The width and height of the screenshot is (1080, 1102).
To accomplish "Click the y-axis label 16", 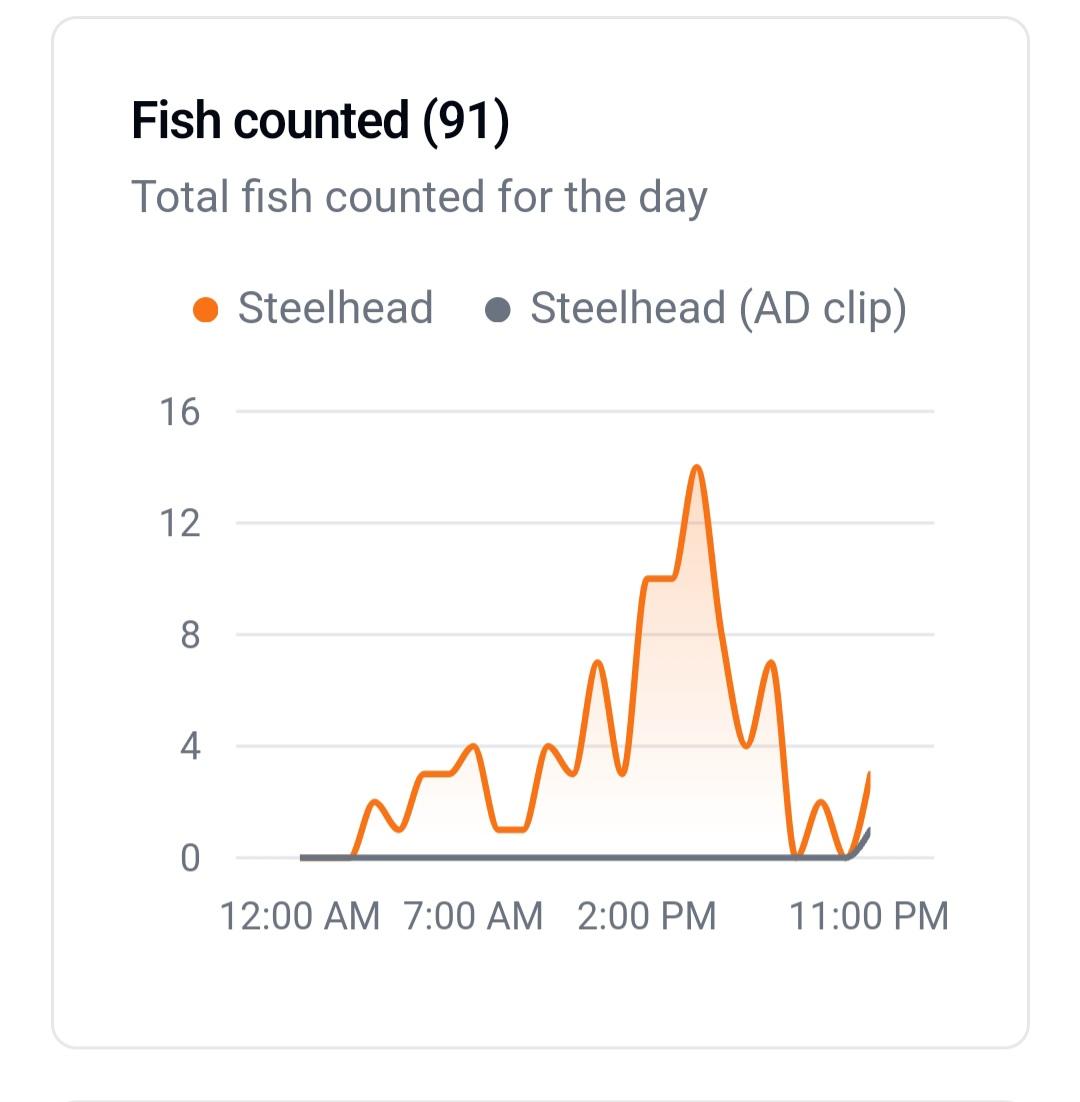I will pyautogui.click(x=180, y=411).
